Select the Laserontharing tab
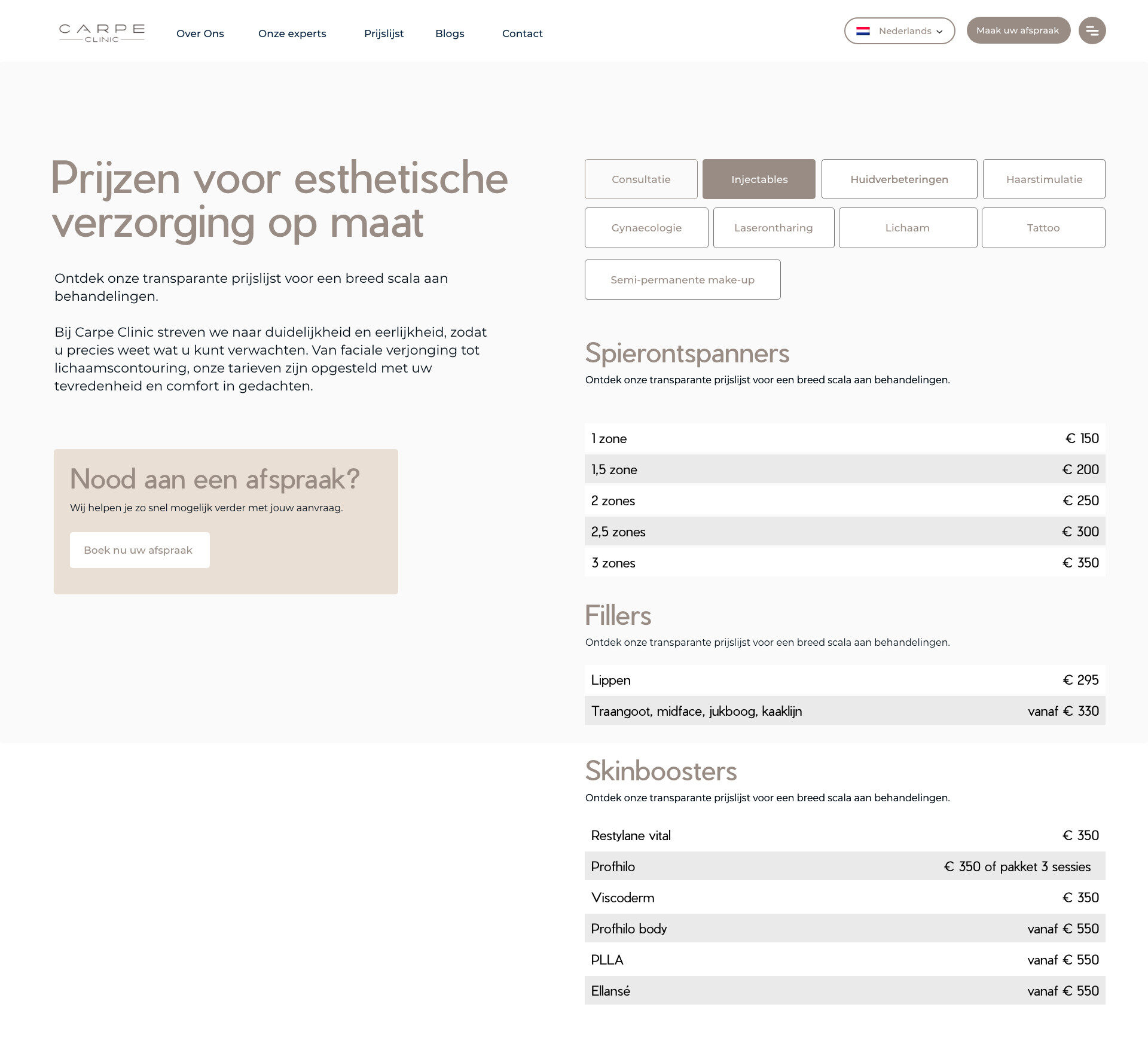The image size is (1148, 1053). point(774,228)
